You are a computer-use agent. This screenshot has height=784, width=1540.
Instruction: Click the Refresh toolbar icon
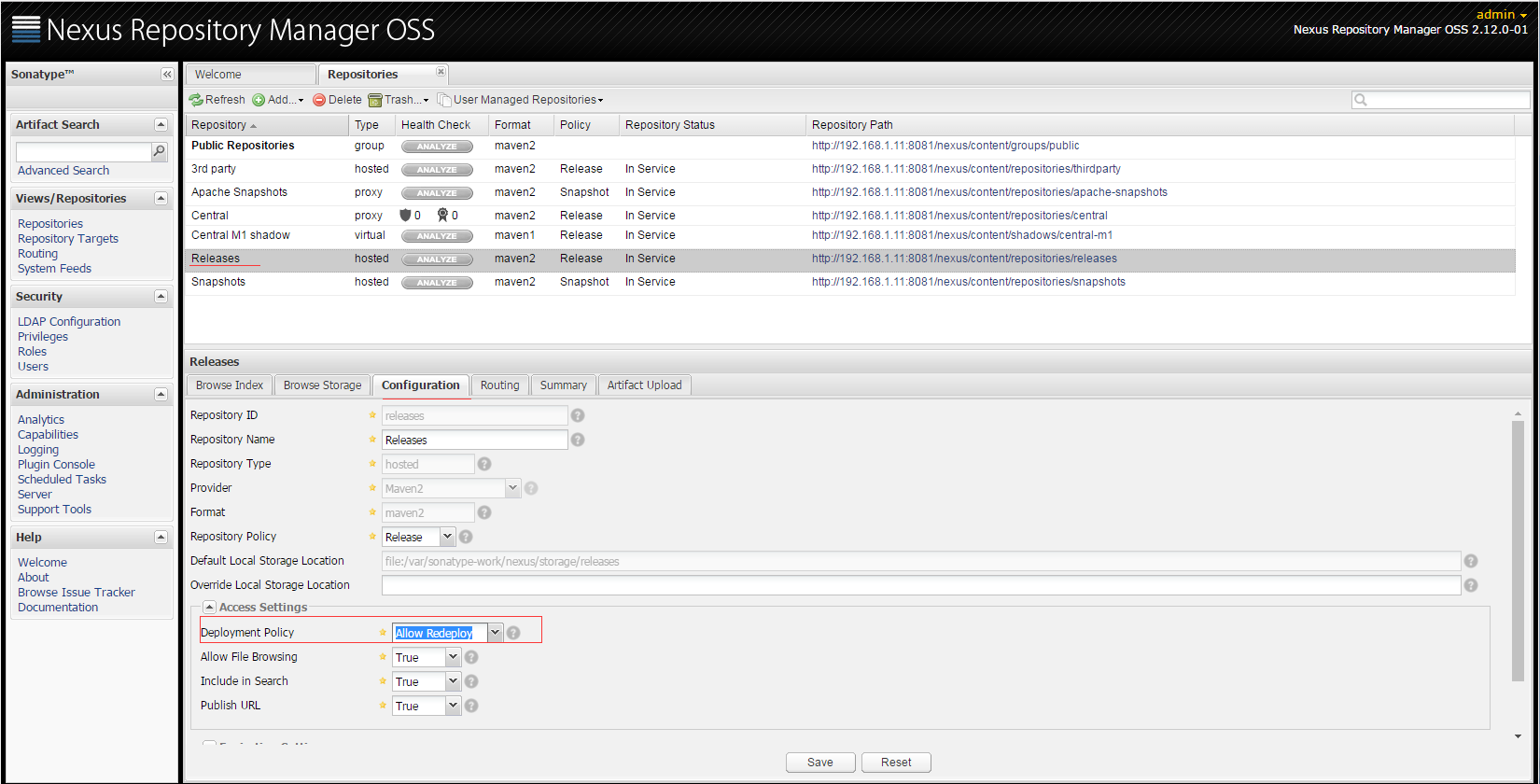pos(196,100)
